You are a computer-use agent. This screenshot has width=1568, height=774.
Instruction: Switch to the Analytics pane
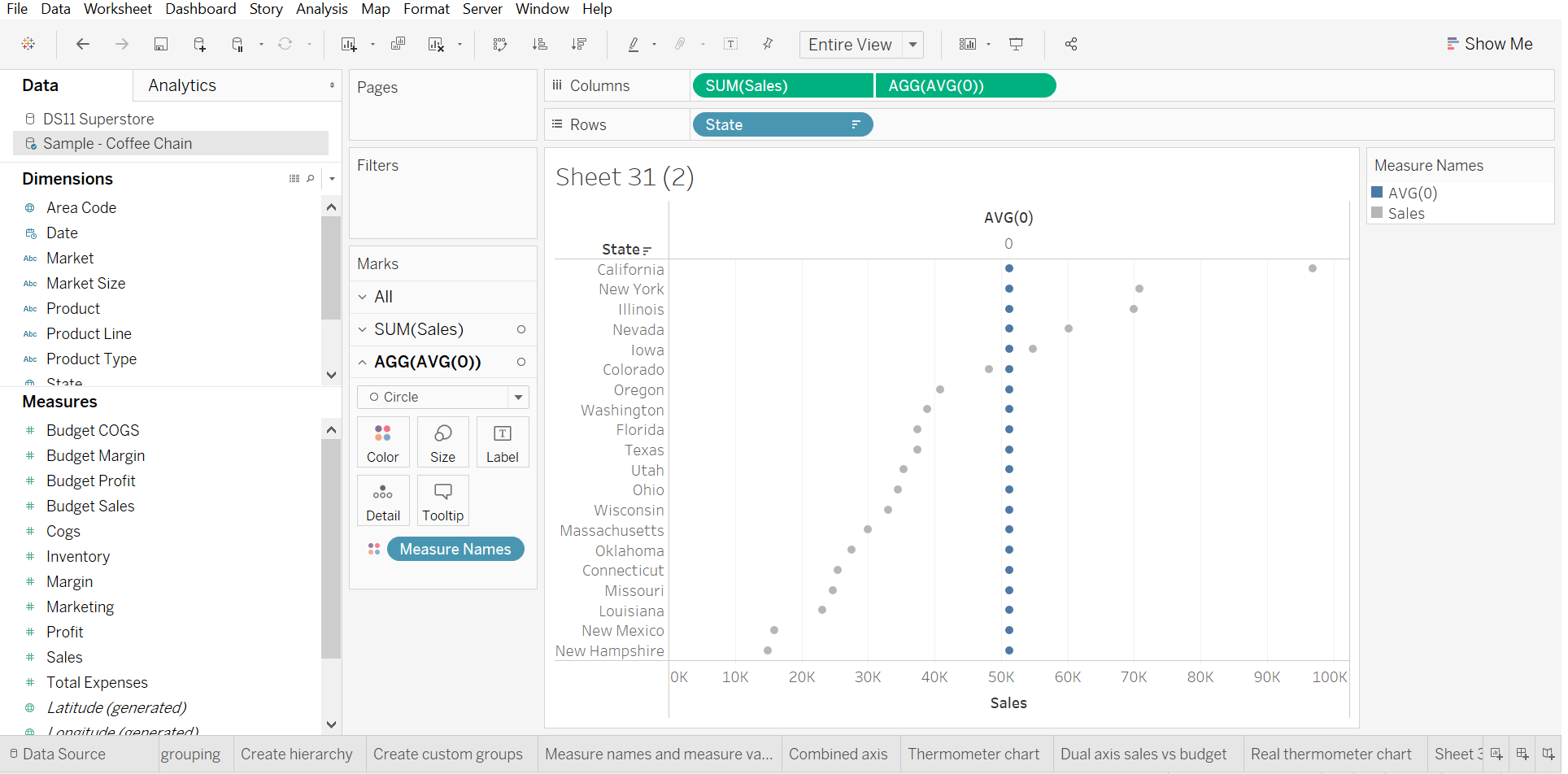pyautogui.click(x=182, y=85)
